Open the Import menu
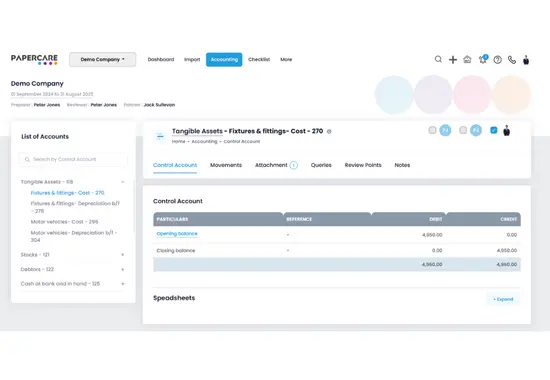This screenshot has height=380, width=550. [192, 59]
